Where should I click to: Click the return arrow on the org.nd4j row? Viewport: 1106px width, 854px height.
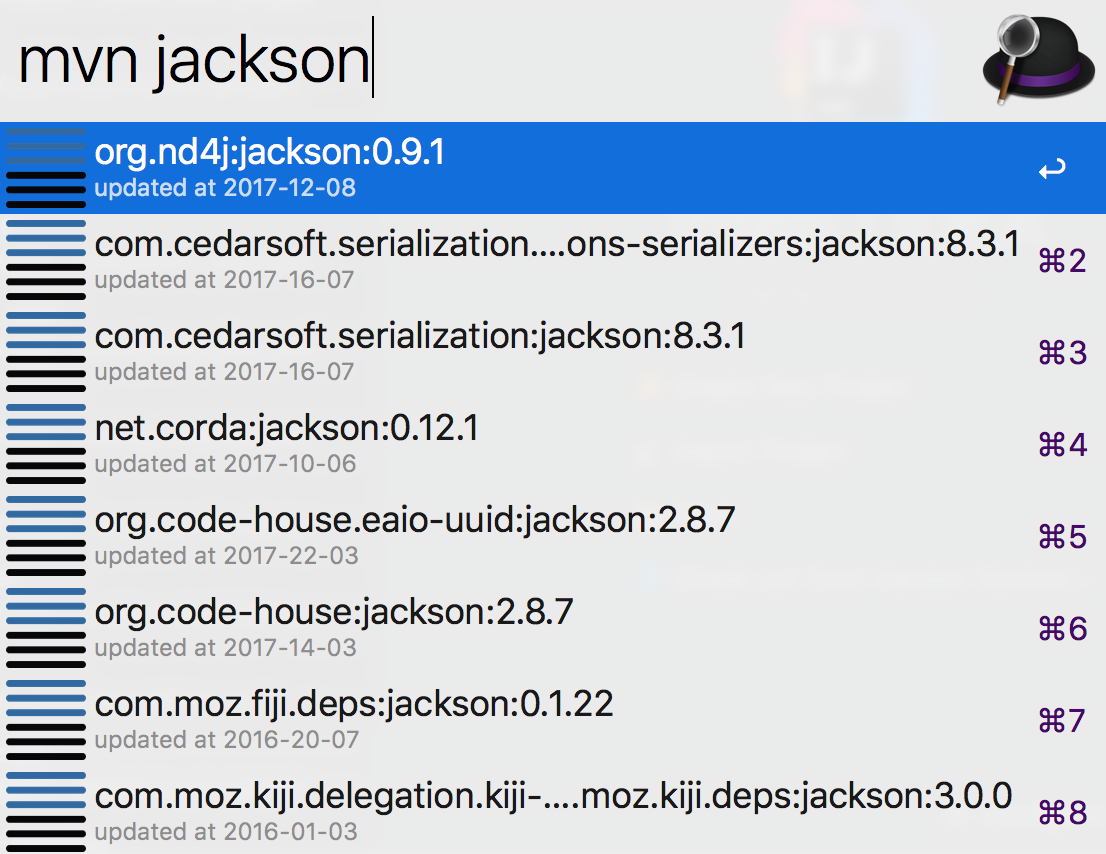pos(1052,169)
